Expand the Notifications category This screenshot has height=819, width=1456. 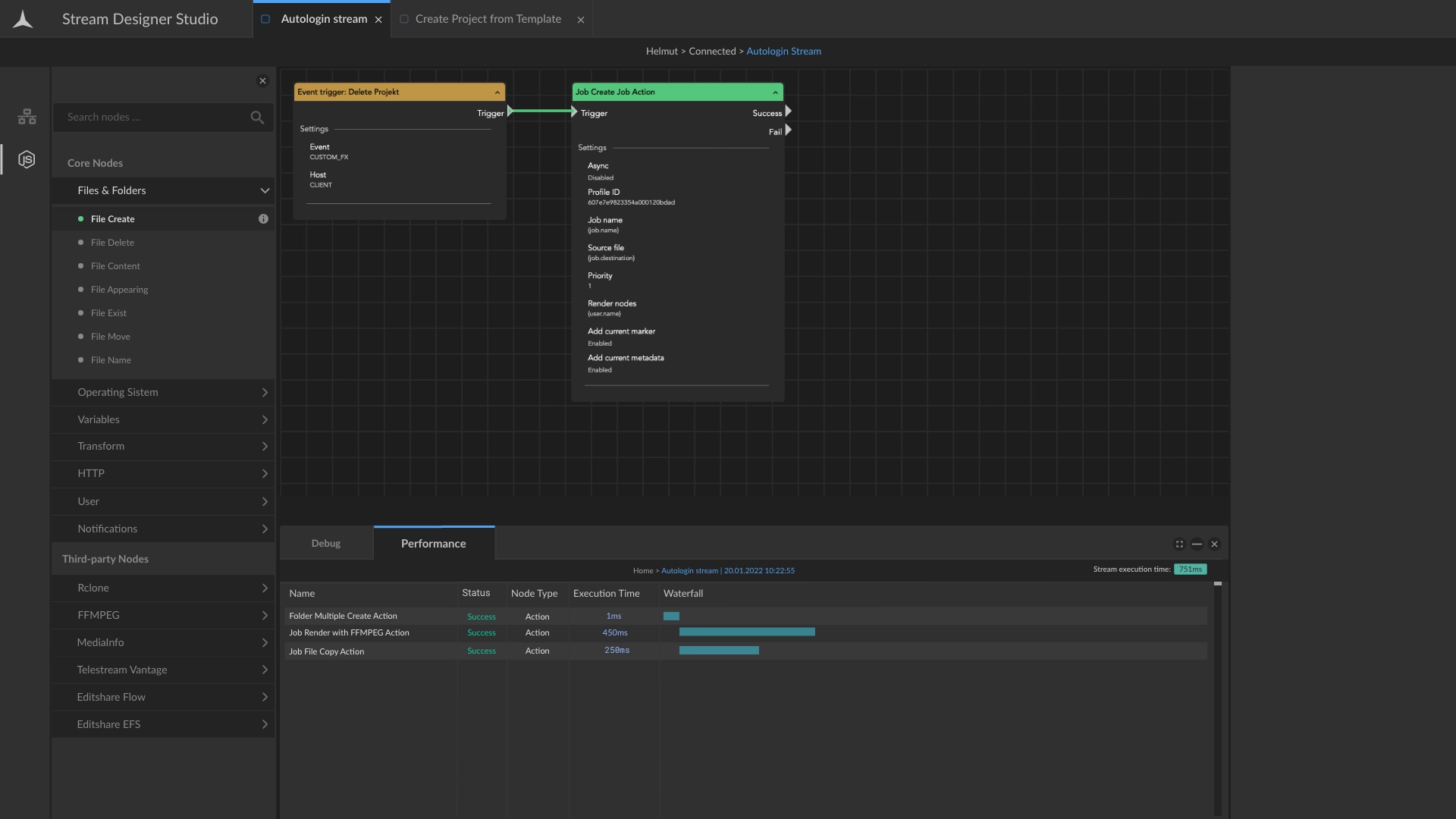(x=265, y=529)
